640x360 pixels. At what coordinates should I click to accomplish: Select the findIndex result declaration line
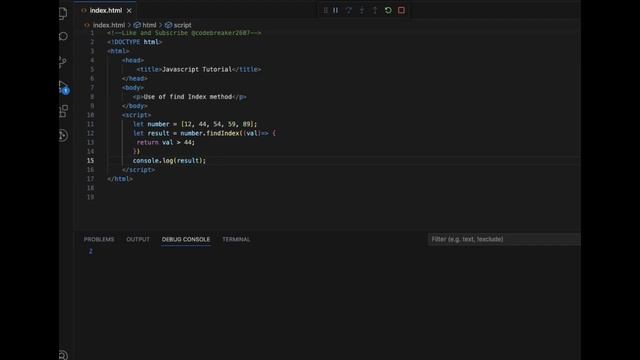pyautogui.click(x=204, y=133)
